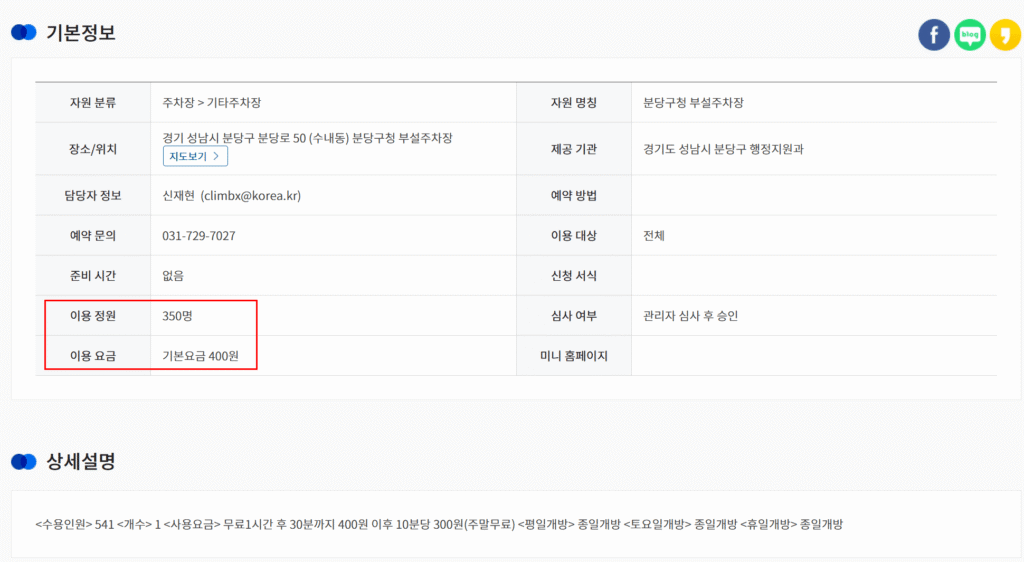This screenshot has width=1024, height=562.
Task: Click the 미니 홈페이지 label cell
Action: 573,356
